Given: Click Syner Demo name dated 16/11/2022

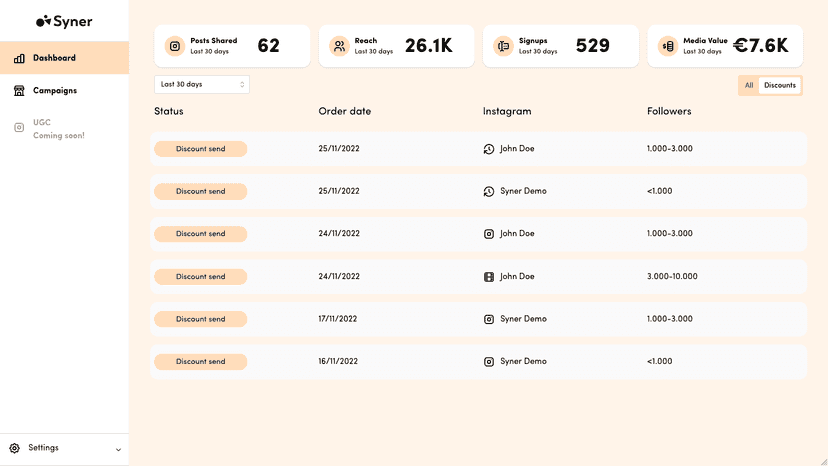Looking at the screenshot, I should (x=523, y=362).
